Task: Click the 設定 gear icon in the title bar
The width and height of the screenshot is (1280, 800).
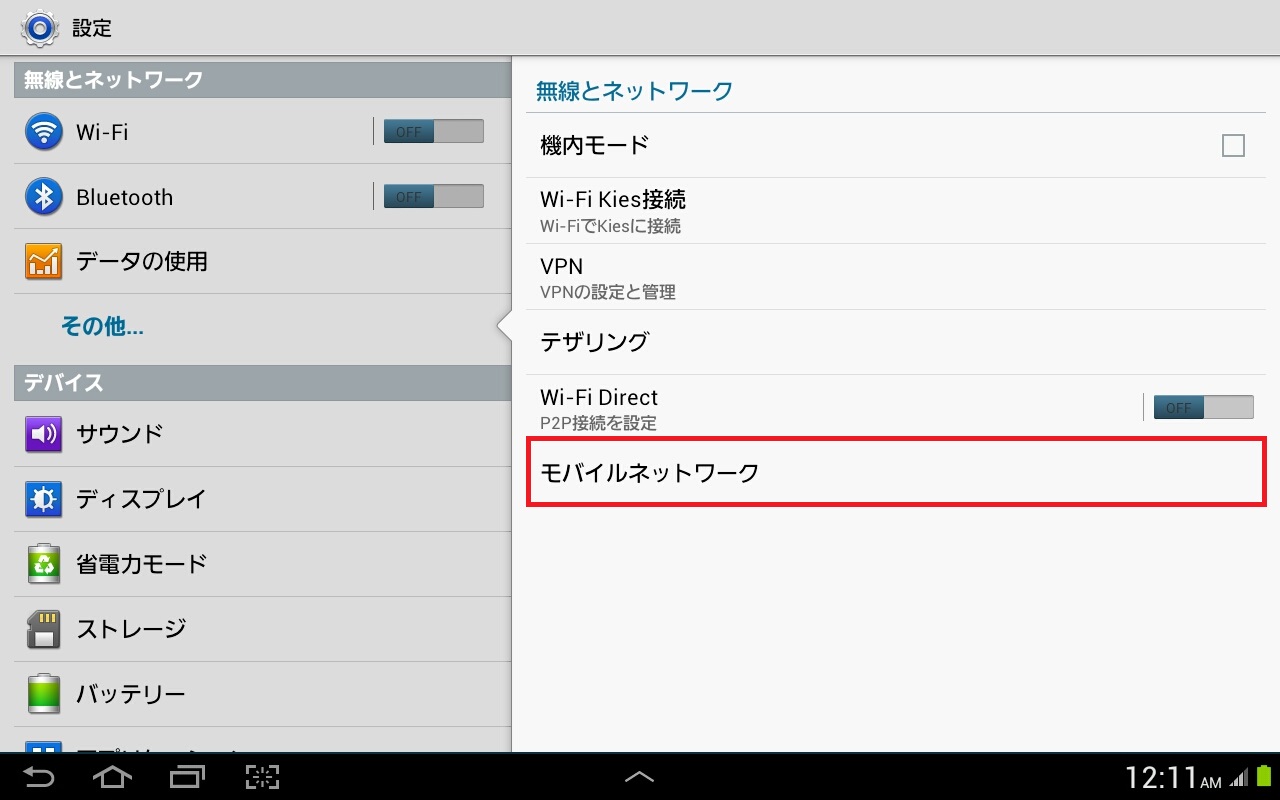Action: click(x=38, y=27)
